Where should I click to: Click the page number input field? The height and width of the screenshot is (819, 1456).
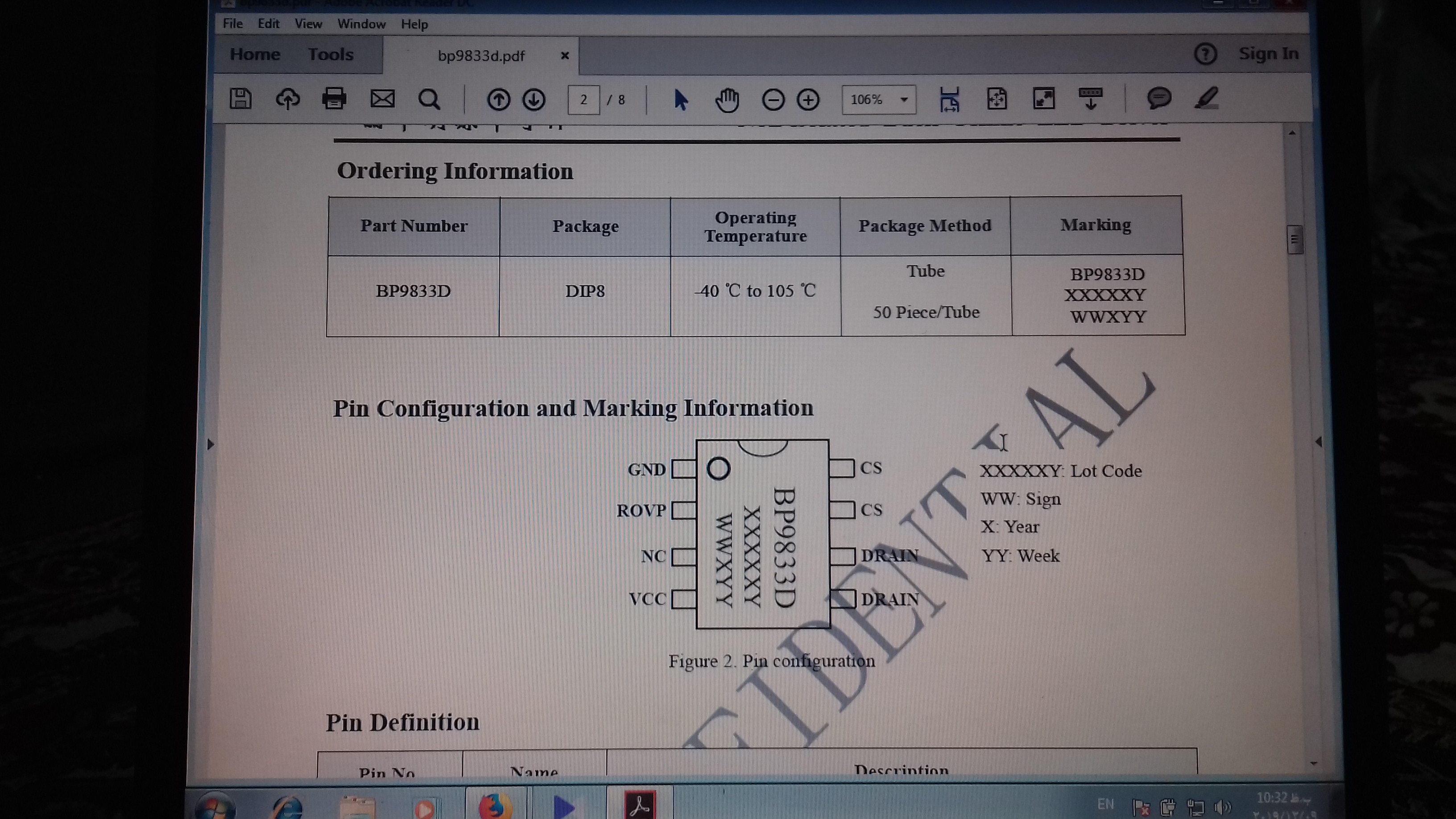point(583,100)
